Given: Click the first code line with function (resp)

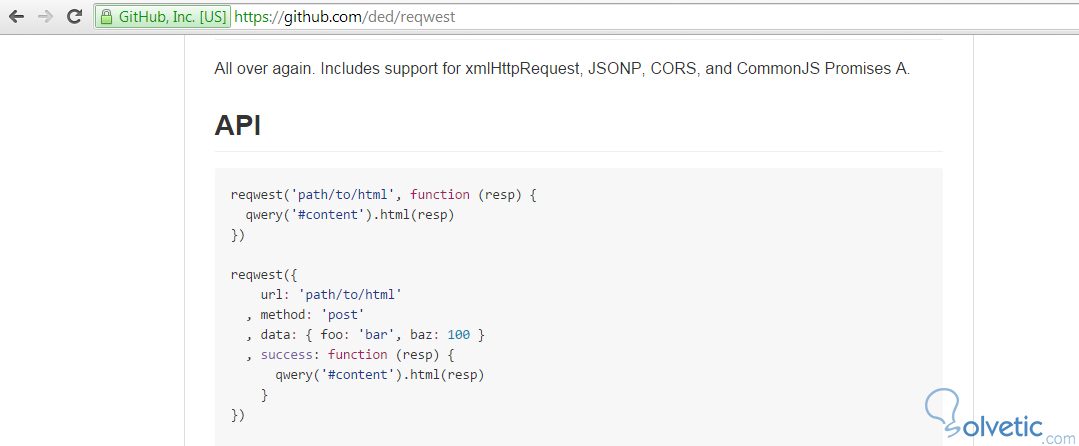Looking at the screenshot, I should 383,195.
